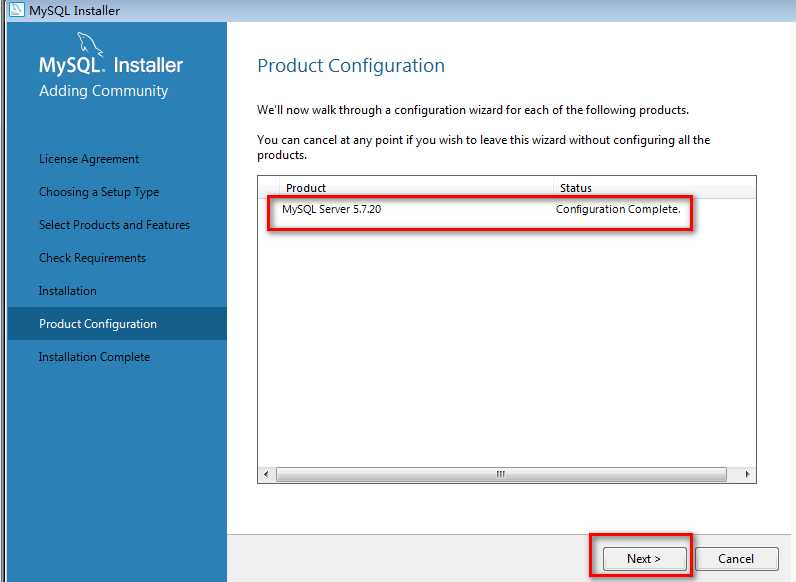Click the horizontal scrollbar thumb
Viewport: 796px width, 582px height.
501,474
